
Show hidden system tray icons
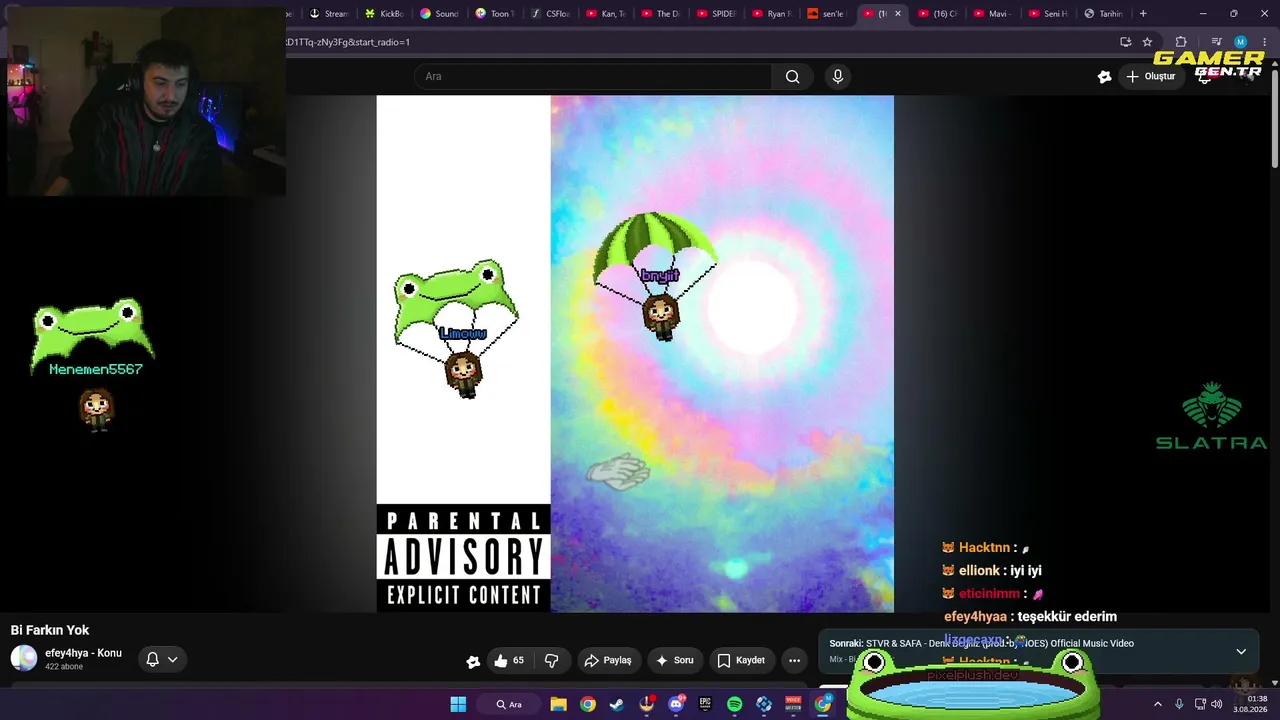pyautogui.click(x=1158, y=704)
